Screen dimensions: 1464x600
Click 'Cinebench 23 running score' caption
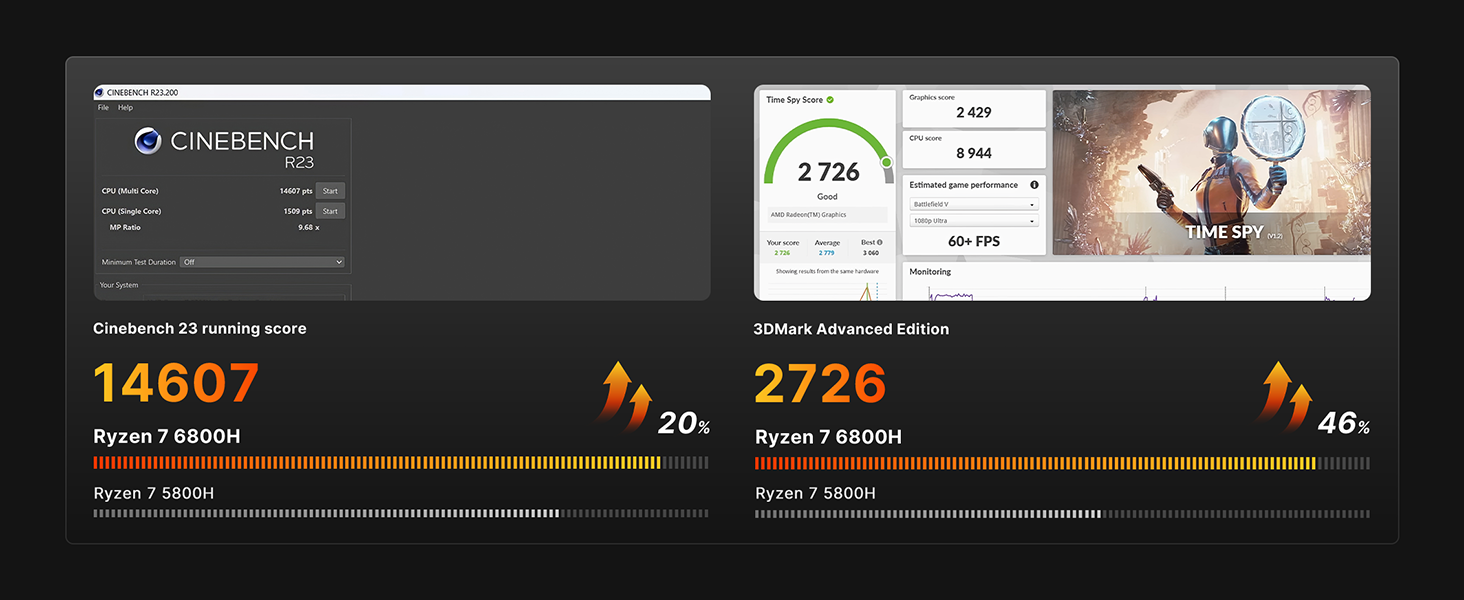200,329
